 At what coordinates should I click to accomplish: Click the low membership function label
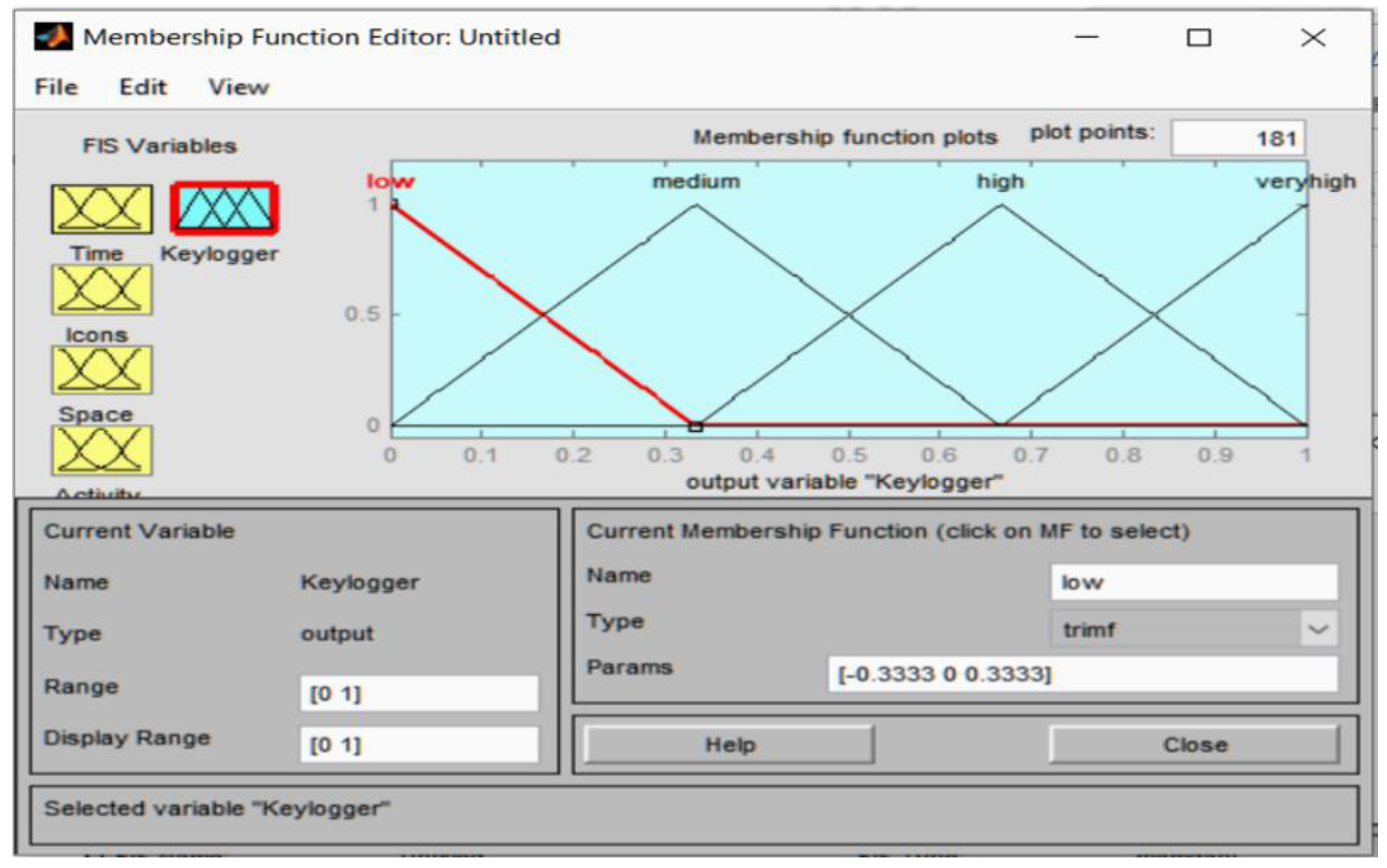390,182
